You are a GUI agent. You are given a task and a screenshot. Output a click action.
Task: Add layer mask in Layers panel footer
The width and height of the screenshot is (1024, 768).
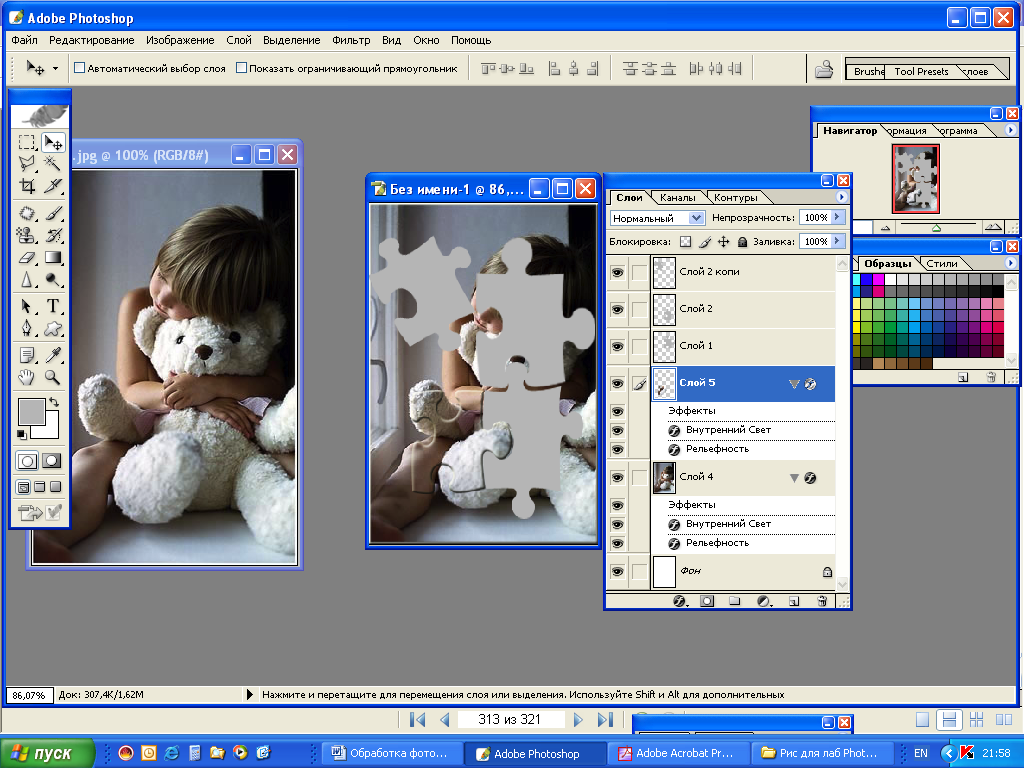pyautogui.click(x=707, y=601)
